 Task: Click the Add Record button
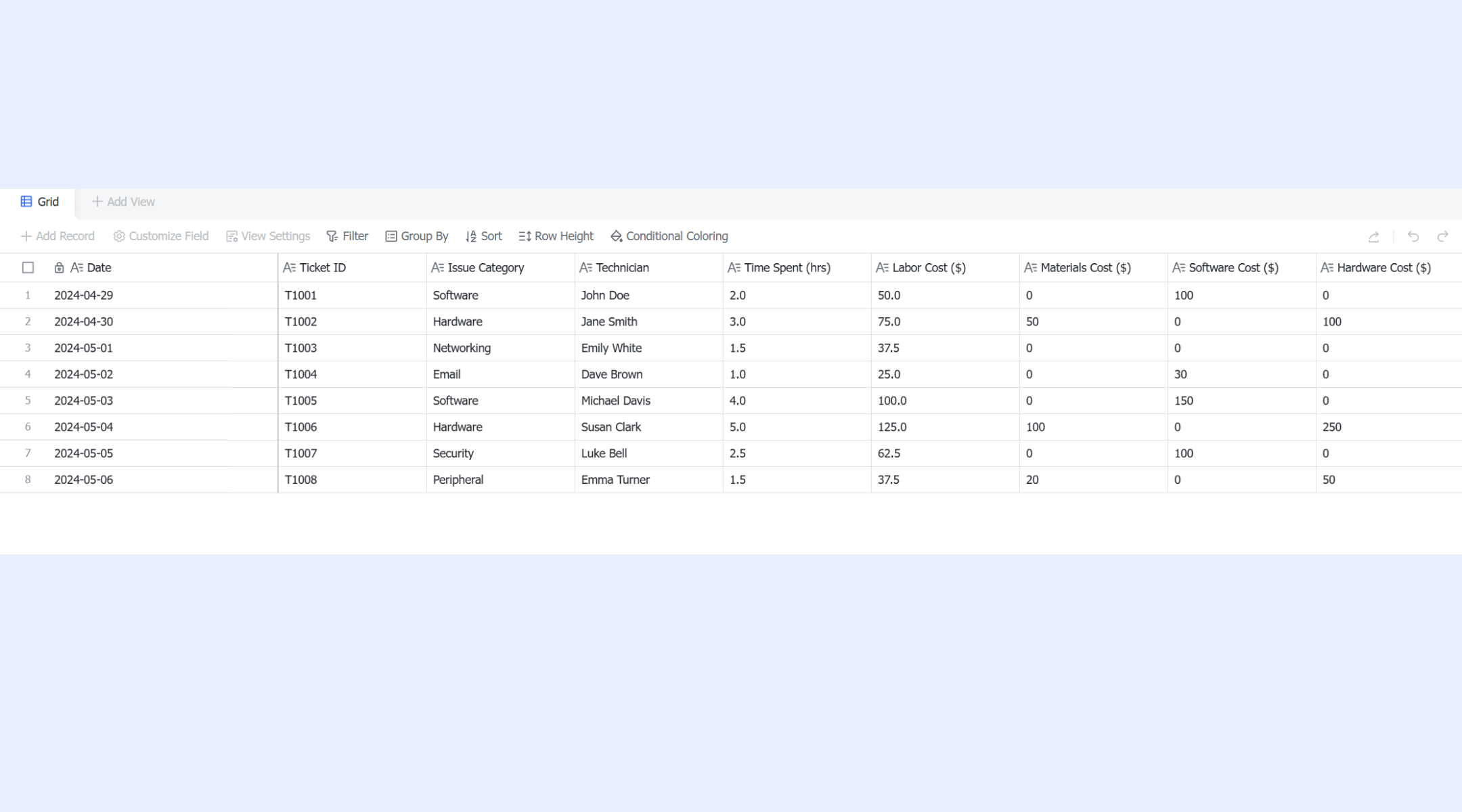58,236
